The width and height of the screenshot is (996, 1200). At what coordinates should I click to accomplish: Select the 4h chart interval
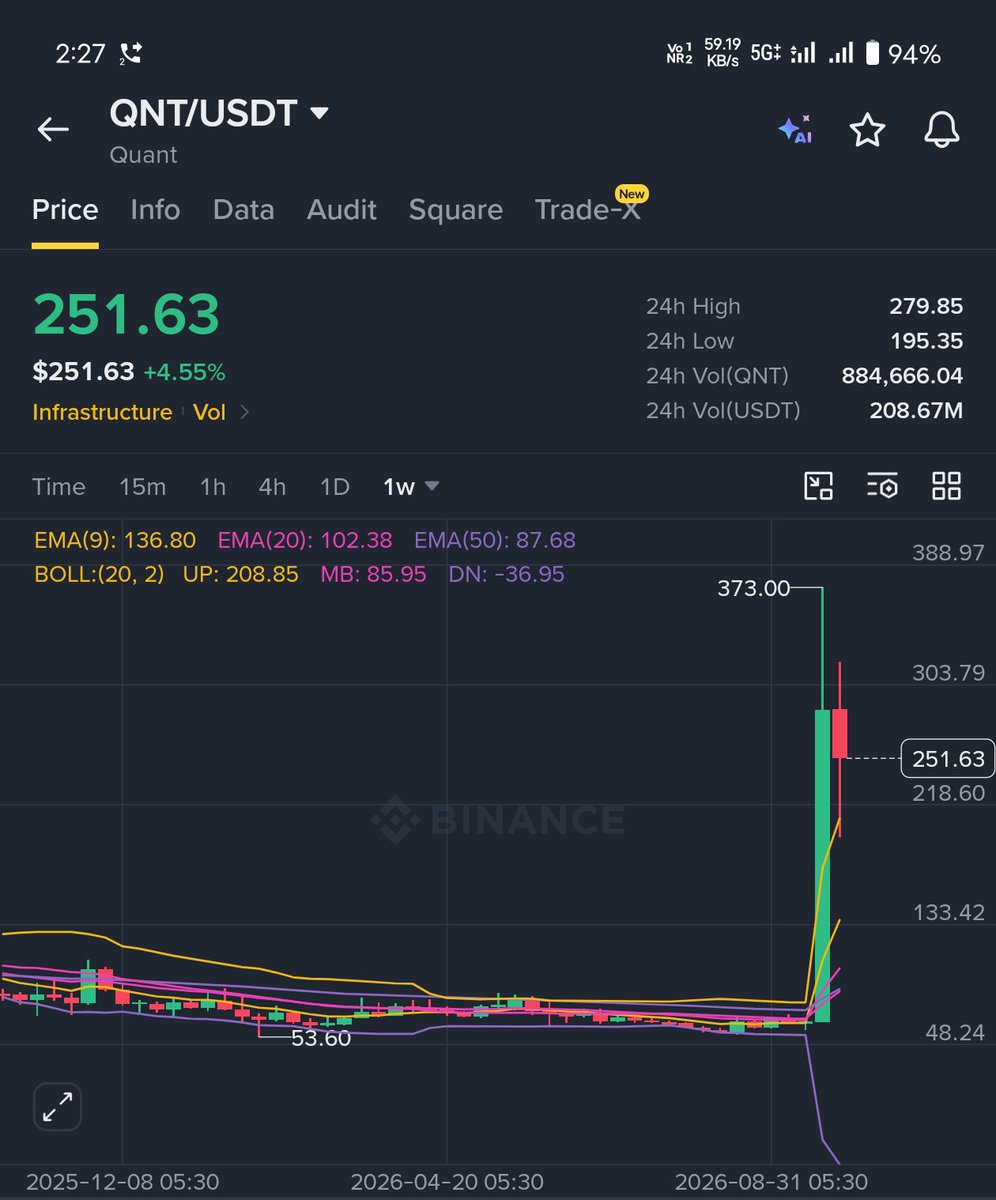pos(272,487)
